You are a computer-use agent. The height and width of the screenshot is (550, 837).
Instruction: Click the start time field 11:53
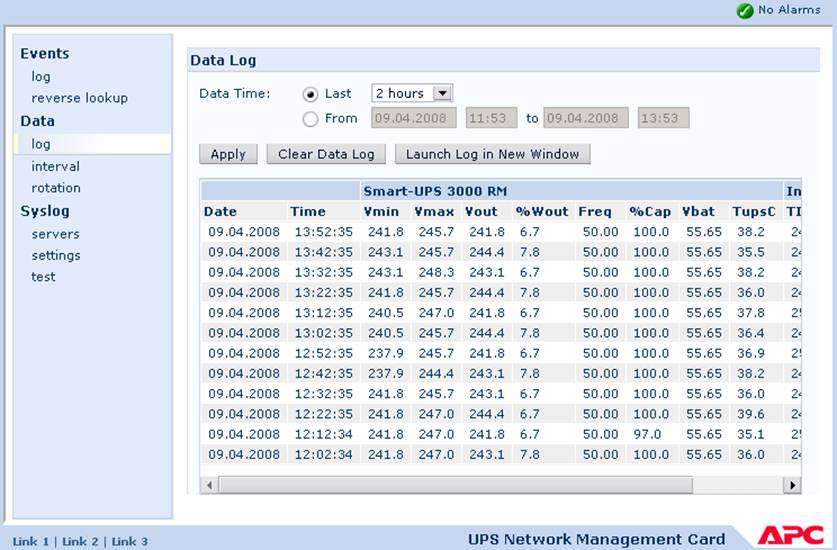pyautogui.click(x=491, y=118)
